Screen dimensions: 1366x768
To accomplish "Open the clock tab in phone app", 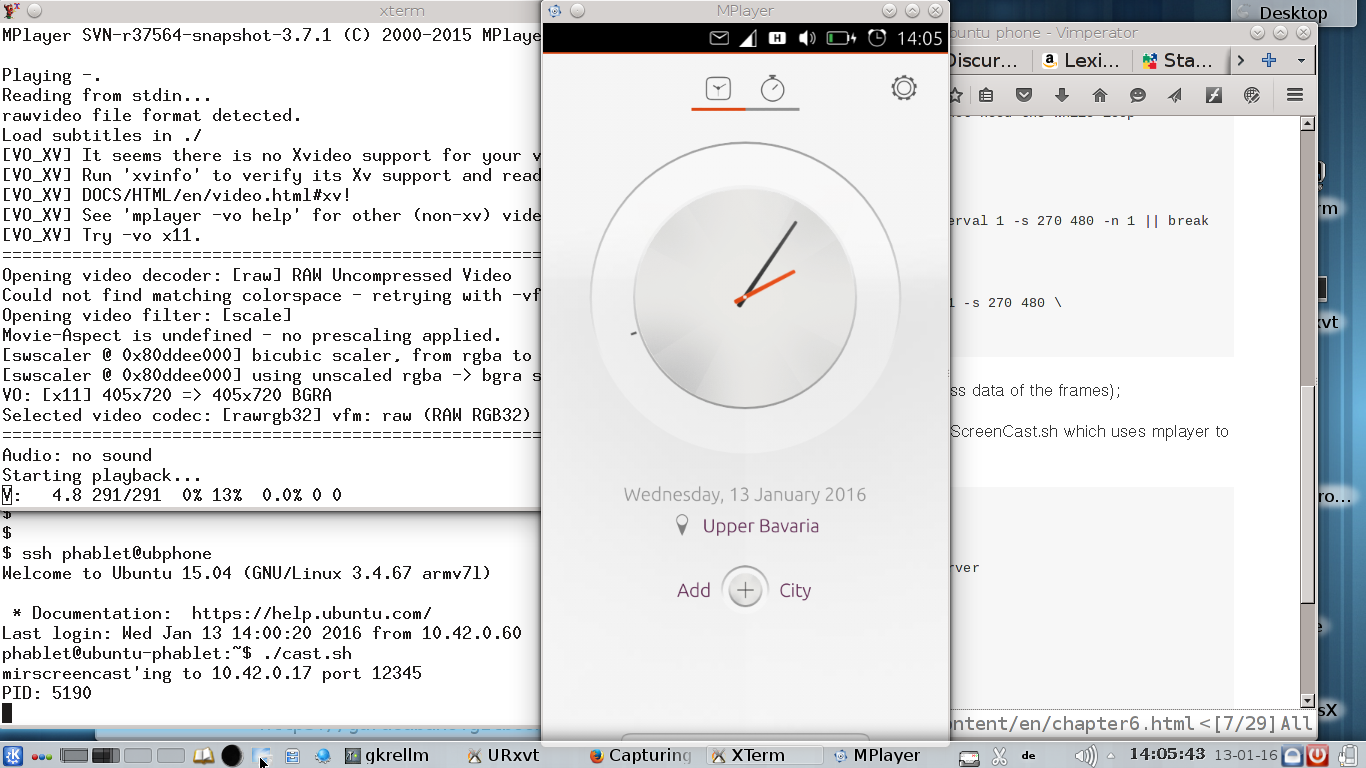I will 718,89.
